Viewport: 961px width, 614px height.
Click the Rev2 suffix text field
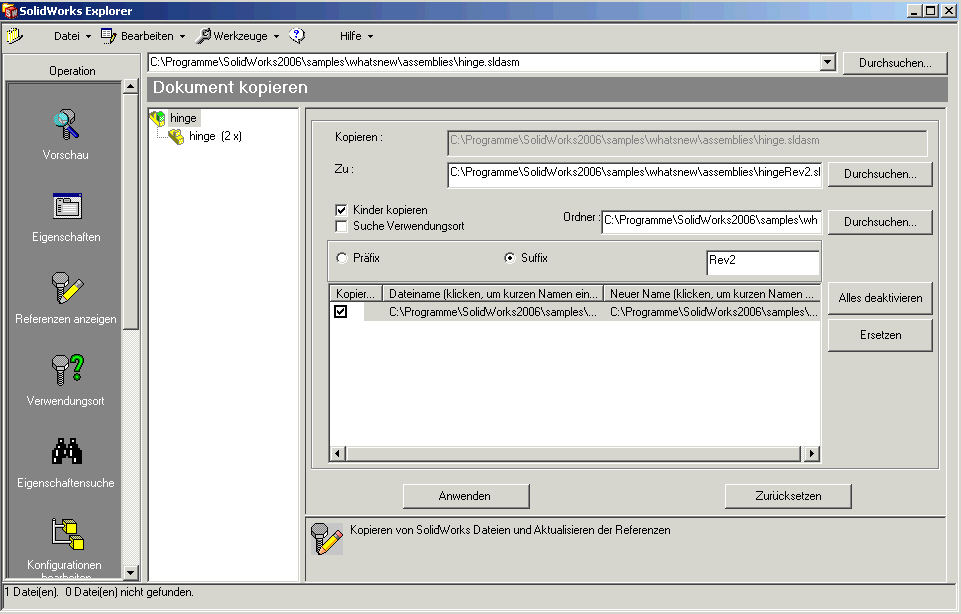(763, 262)
